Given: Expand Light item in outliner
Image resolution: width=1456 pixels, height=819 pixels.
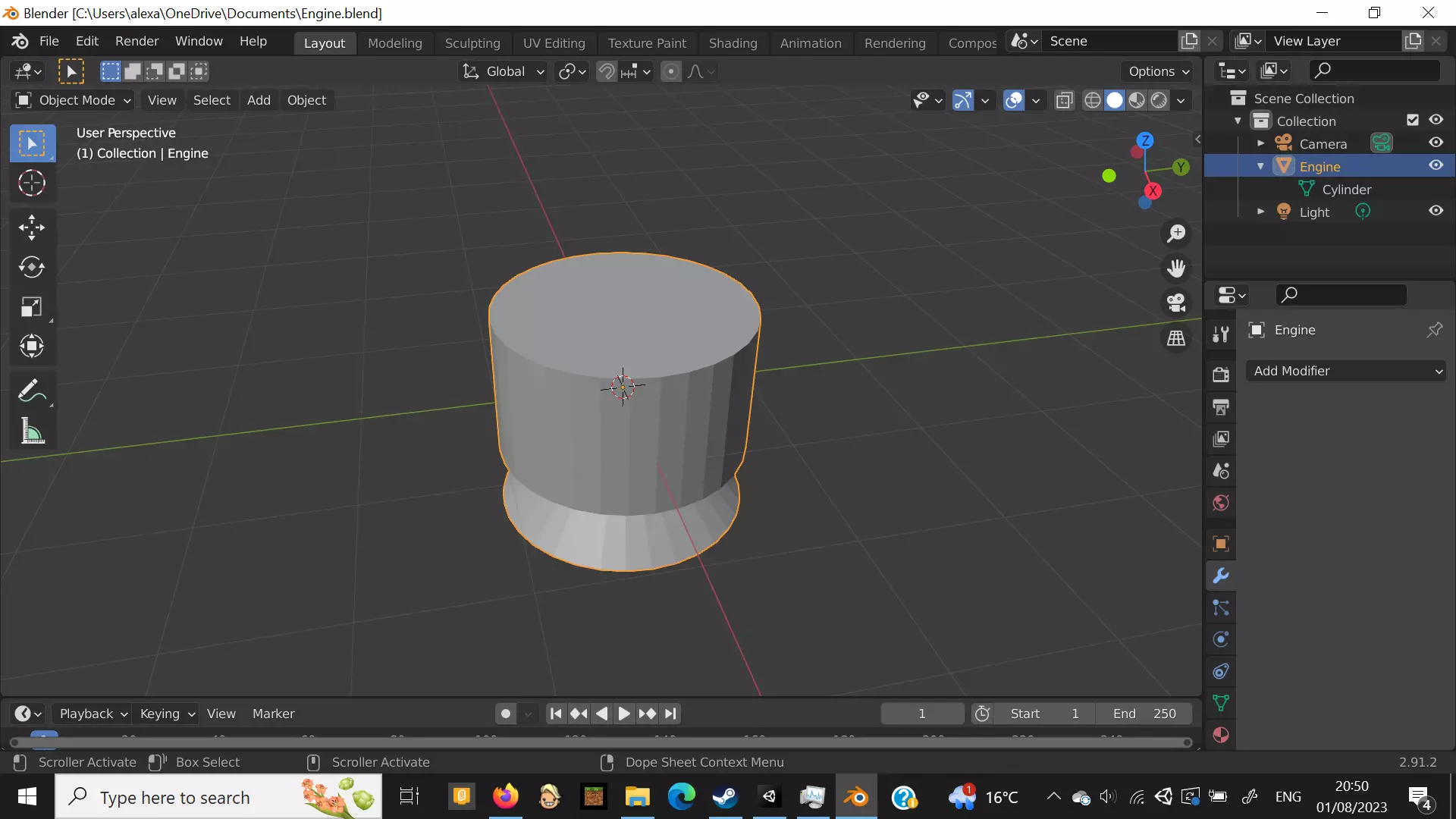Looking at the screenshot, I should pos(1260,212).
